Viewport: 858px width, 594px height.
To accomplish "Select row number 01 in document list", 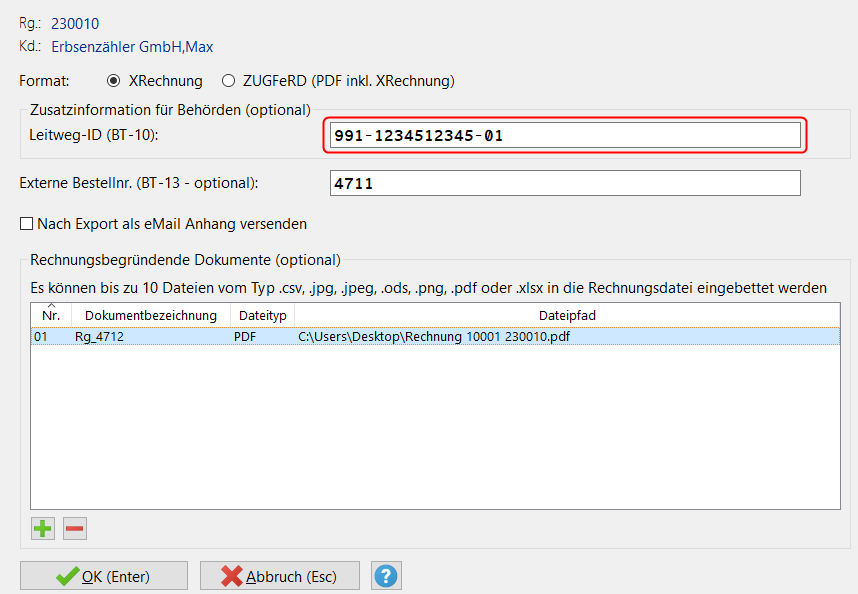I will [41, 337].
